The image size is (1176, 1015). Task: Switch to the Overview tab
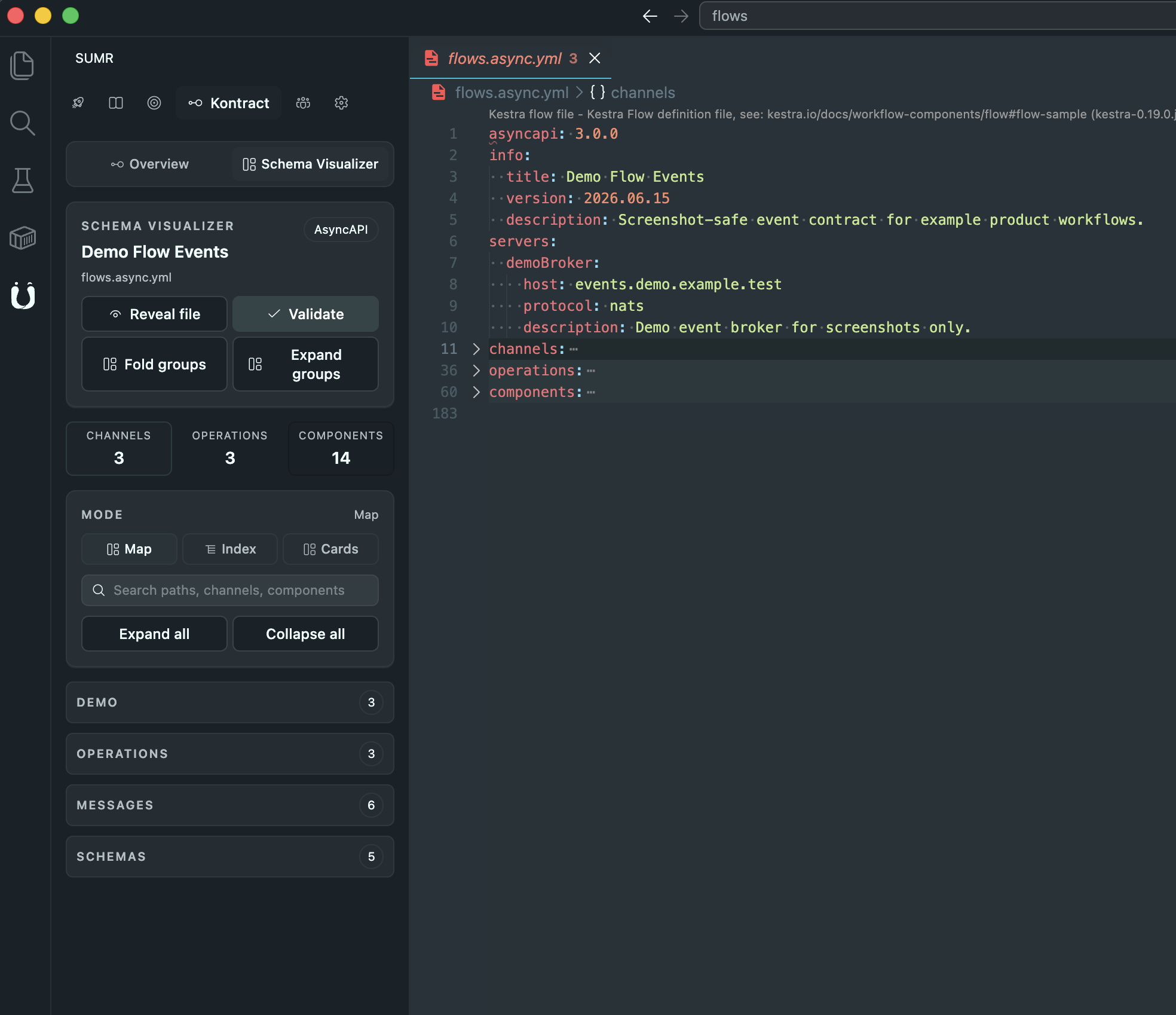pos(150,164)
